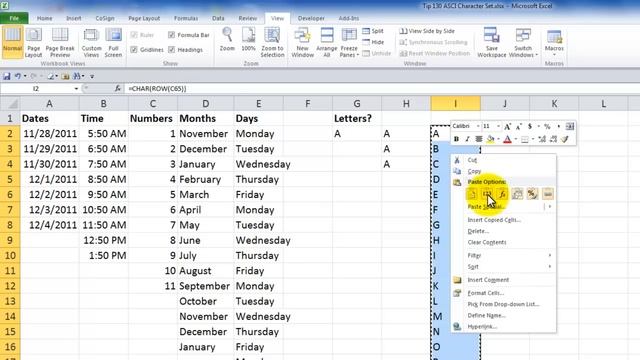Image resolution: width=640 pixels, height=360 pixels.
Task: Undo the last action
Action: [x=18, y=76]
